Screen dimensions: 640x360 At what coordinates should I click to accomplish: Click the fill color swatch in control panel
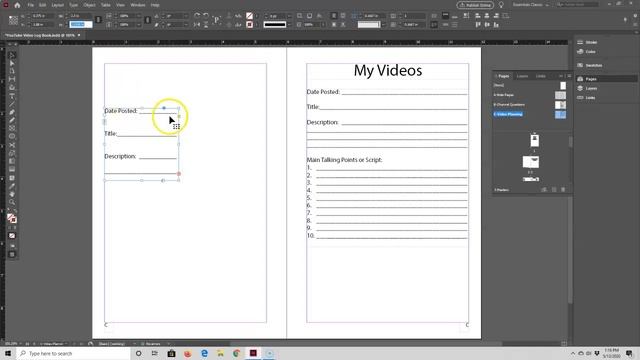click(x=249, y=16)
